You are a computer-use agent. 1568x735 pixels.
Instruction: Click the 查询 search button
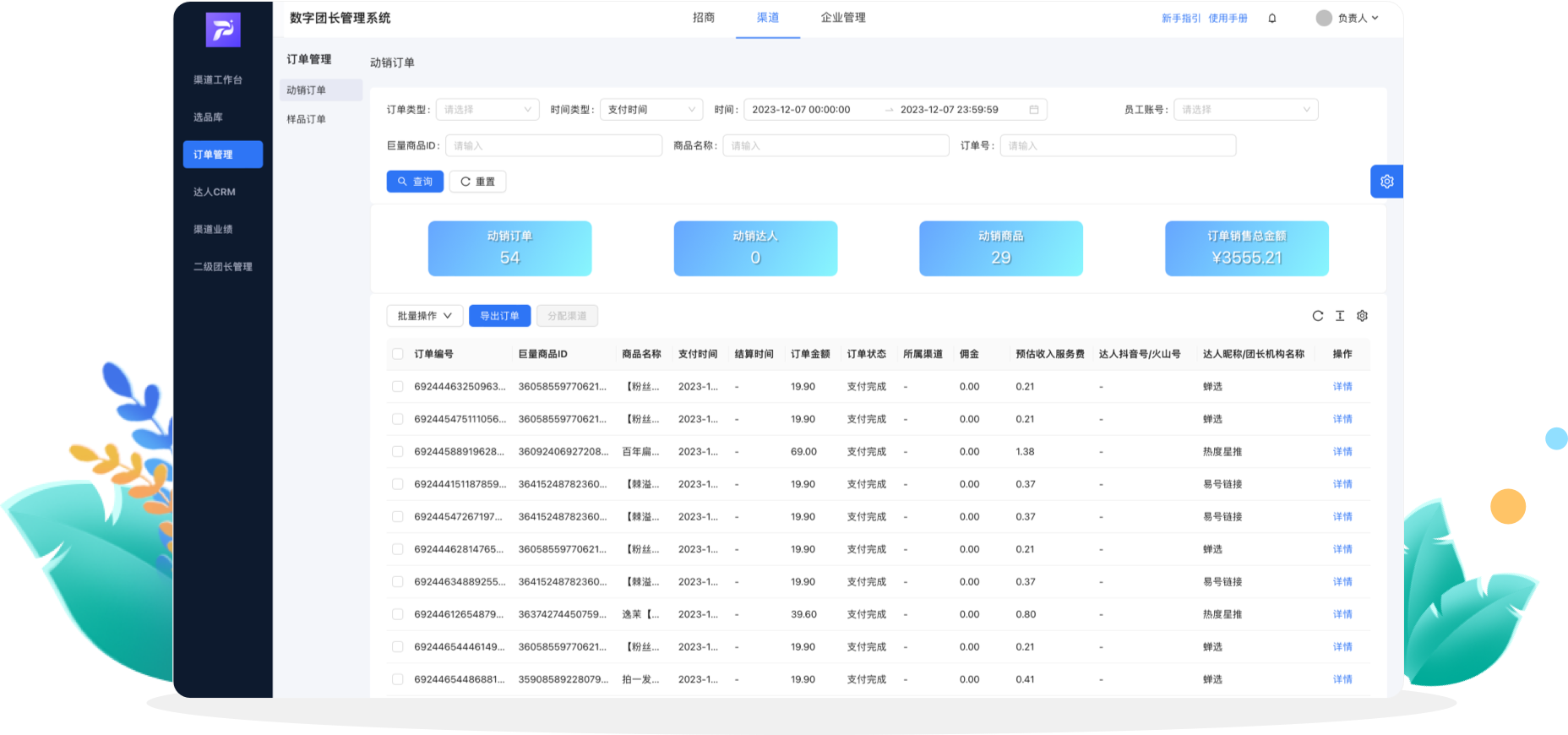tap(415, 182)
